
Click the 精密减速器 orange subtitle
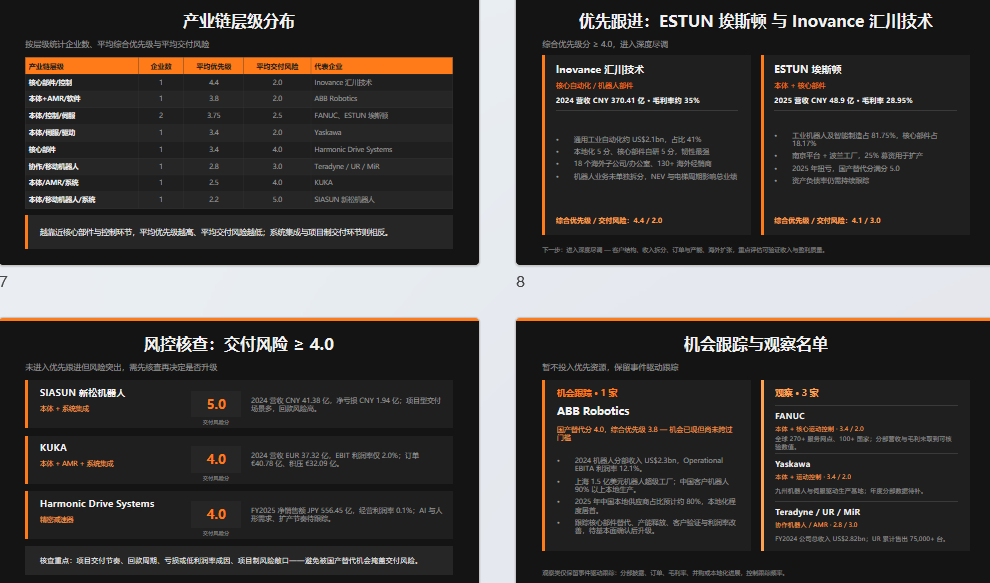pyautogui.click(x=57, y=520)
